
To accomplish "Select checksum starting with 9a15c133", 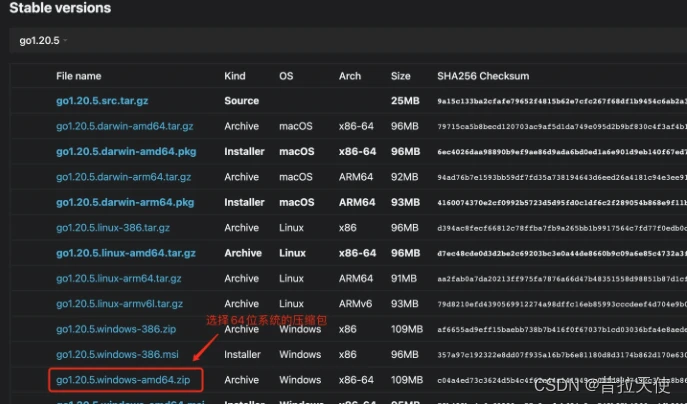I will pos(562,101).
